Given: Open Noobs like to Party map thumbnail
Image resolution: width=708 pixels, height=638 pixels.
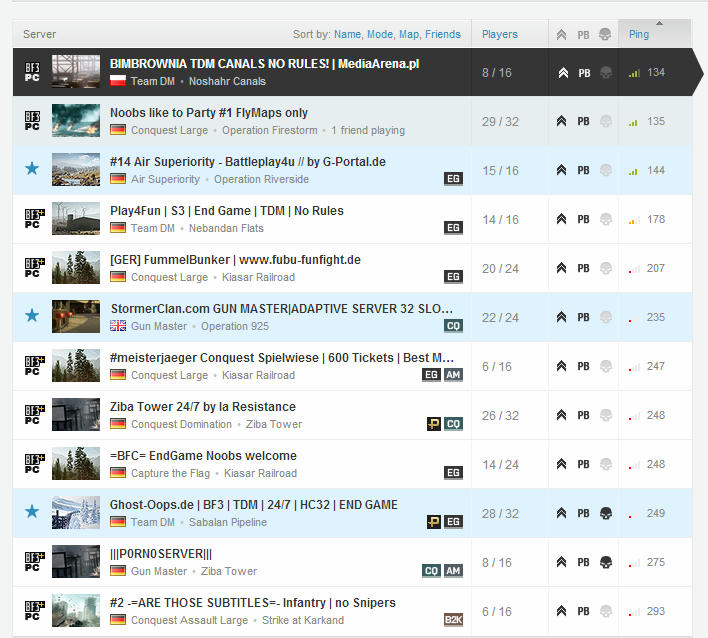Looking at the screenshot, I should [x=76, y=121].
